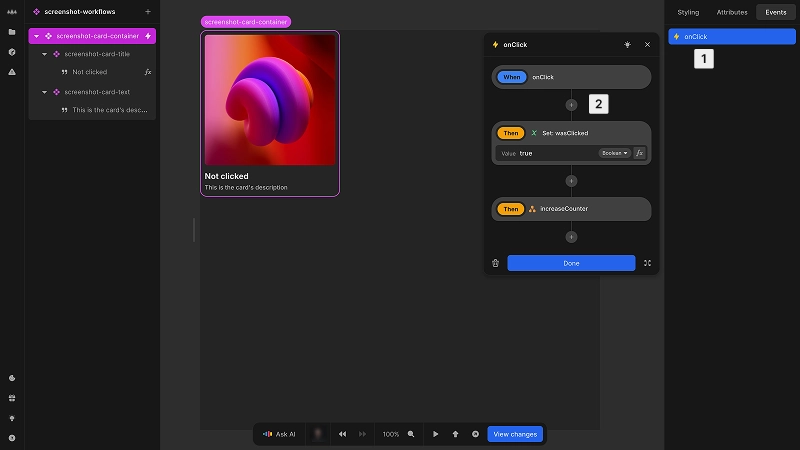The image size is (800, 450).
Task: Click the app logo at top-left corner
Action: point(12,12)
